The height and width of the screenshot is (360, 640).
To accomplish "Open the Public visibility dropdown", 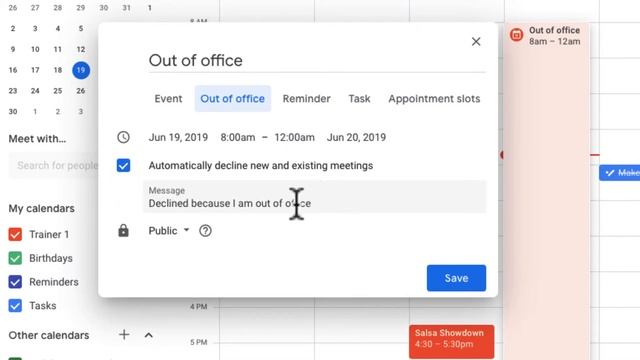I will (x=169, y=231).
